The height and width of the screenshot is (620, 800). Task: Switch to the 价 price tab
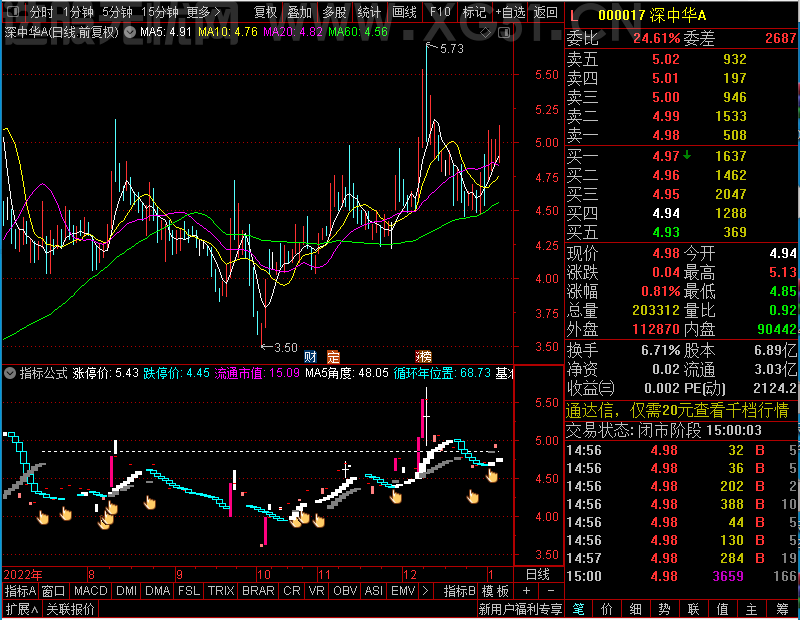point(607,609)
